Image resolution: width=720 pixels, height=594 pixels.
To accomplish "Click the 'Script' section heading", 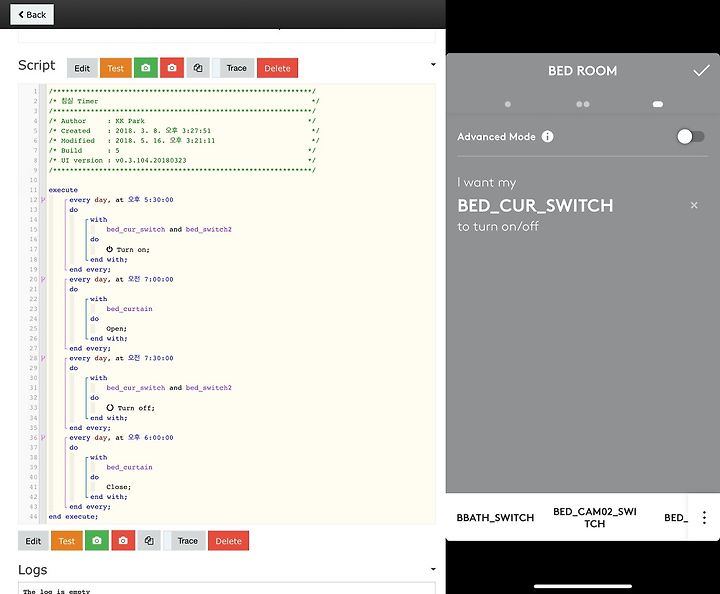I will tap(37, 65).
